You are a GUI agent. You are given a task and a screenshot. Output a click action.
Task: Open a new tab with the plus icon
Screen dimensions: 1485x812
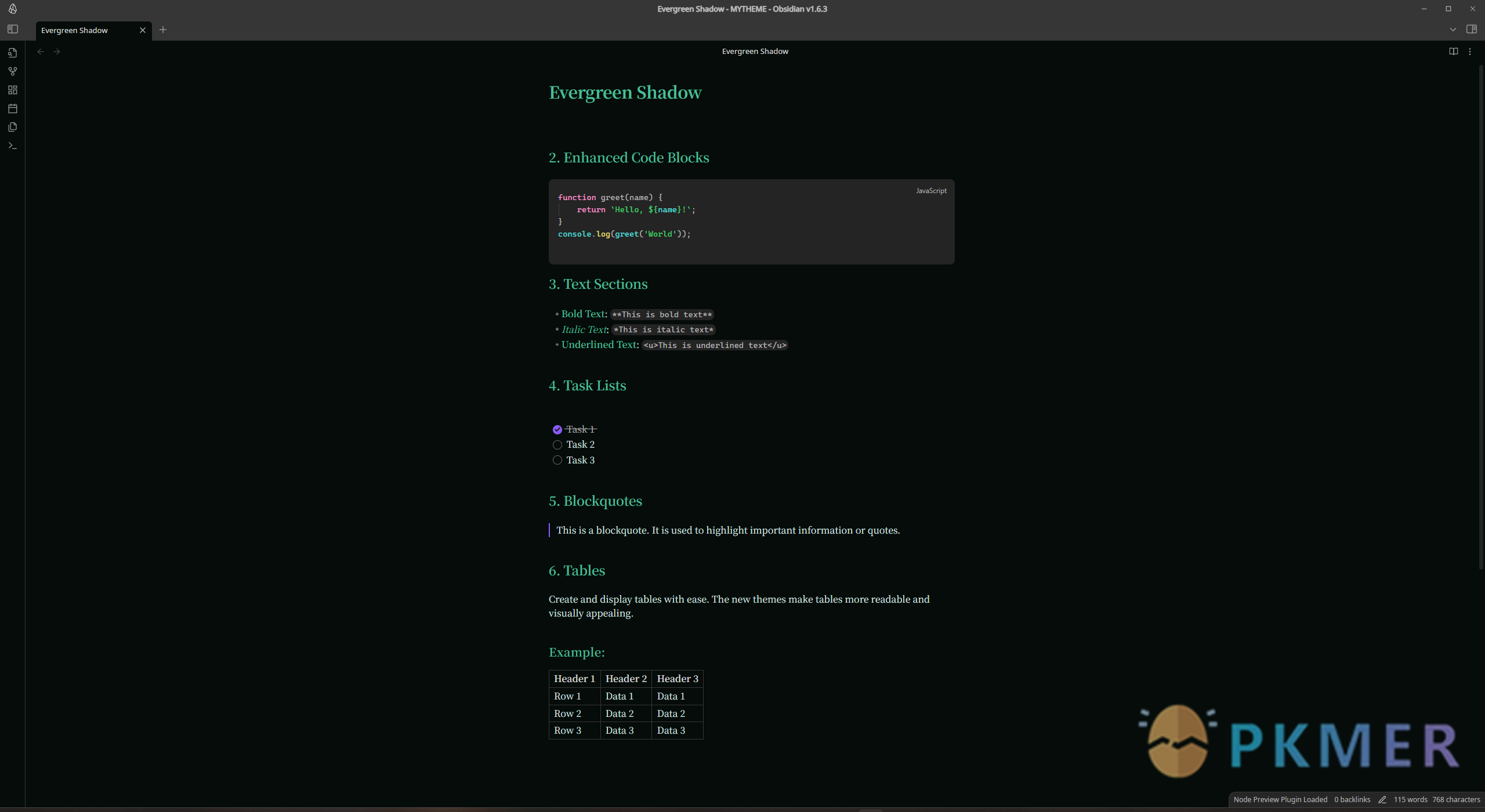coord(163,30)
